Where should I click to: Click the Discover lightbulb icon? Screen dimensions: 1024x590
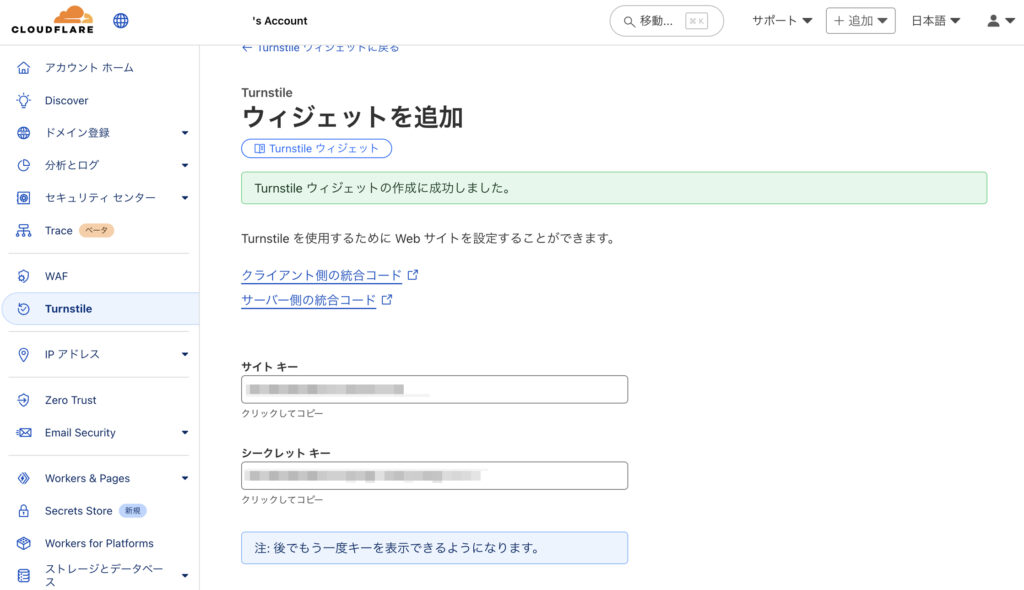(24, 100)
